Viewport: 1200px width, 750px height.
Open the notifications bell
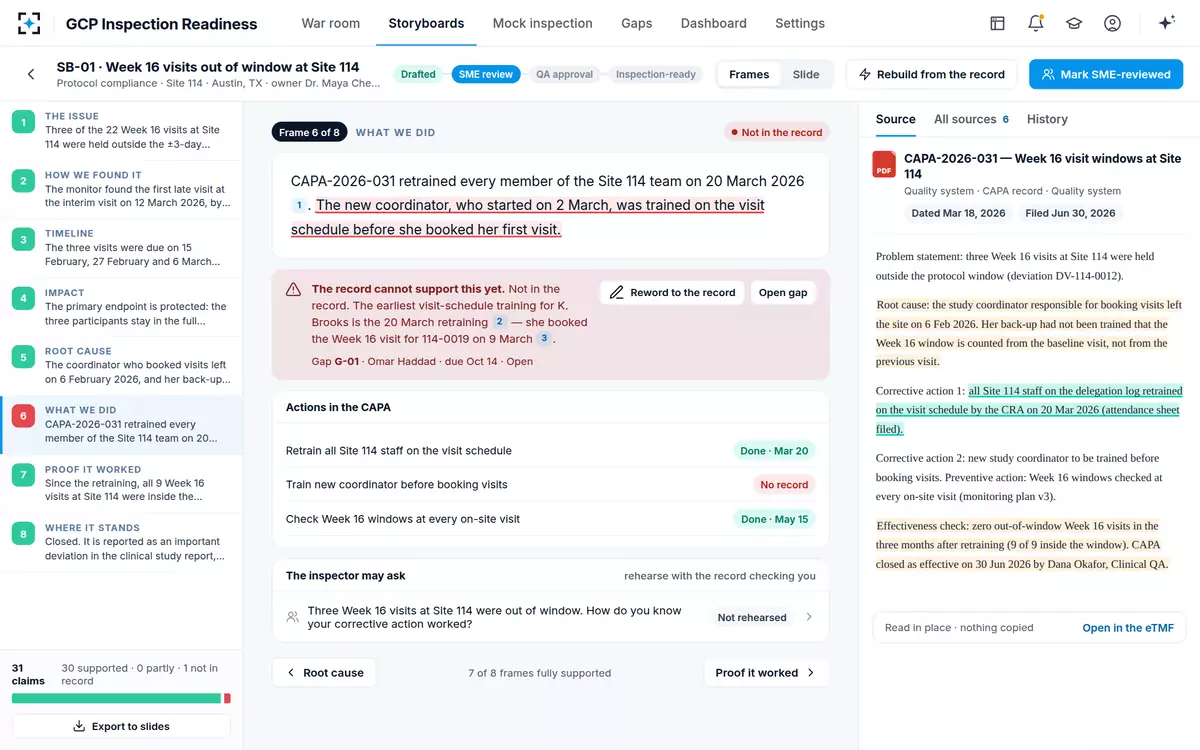[1036, 23]
